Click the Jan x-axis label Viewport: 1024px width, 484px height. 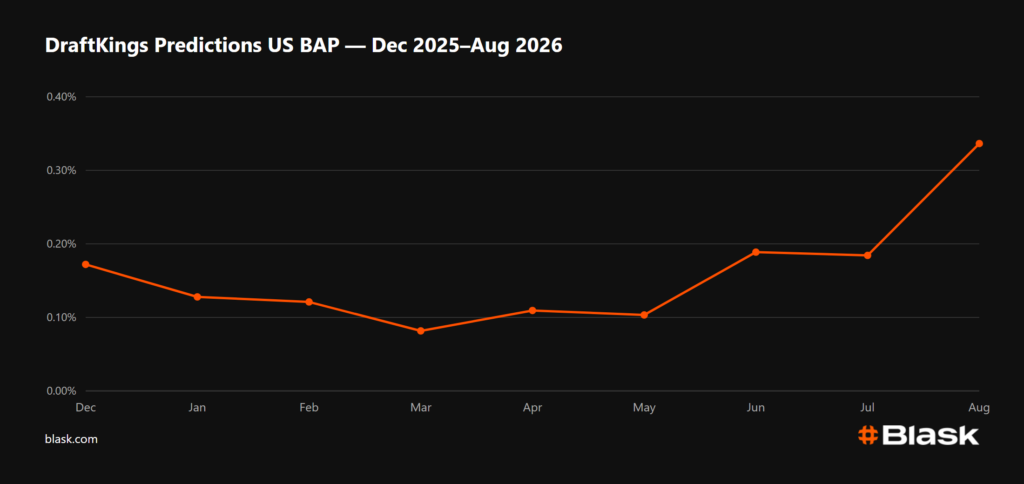(x=197, y=408)
